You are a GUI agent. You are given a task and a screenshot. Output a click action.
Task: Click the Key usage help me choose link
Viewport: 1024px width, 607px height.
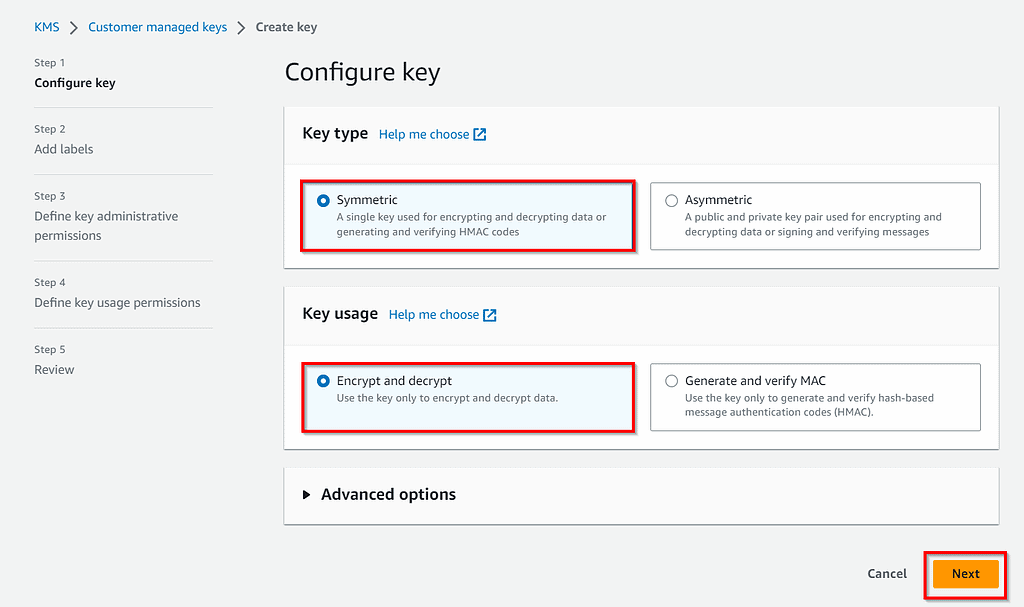[x=435, y=314]
